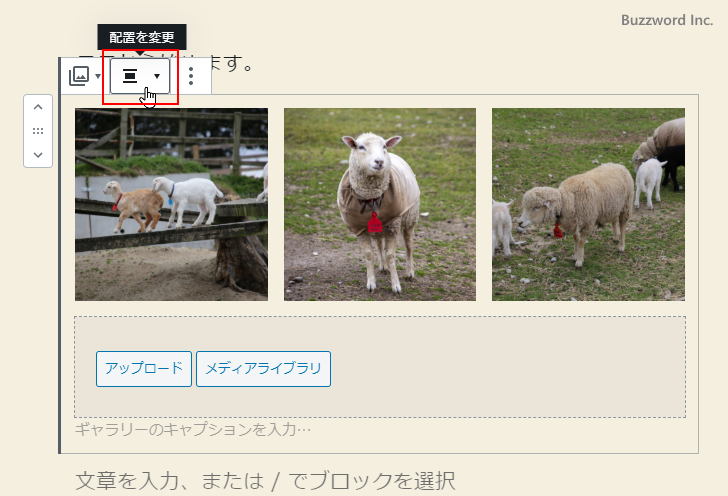Click the paragraph text above the gallery

click(x=234, y=63)
